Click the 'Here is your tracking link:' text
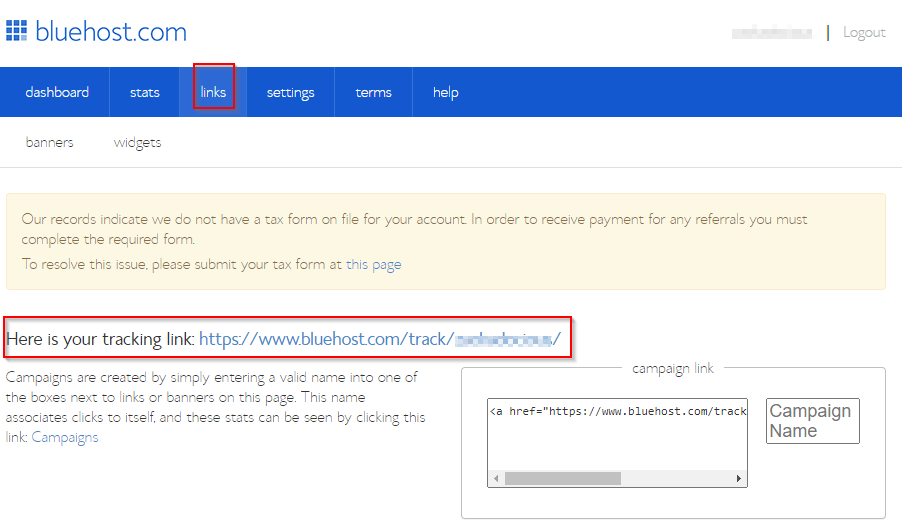The height and width of the screenshot is (532, 902). 101,339
